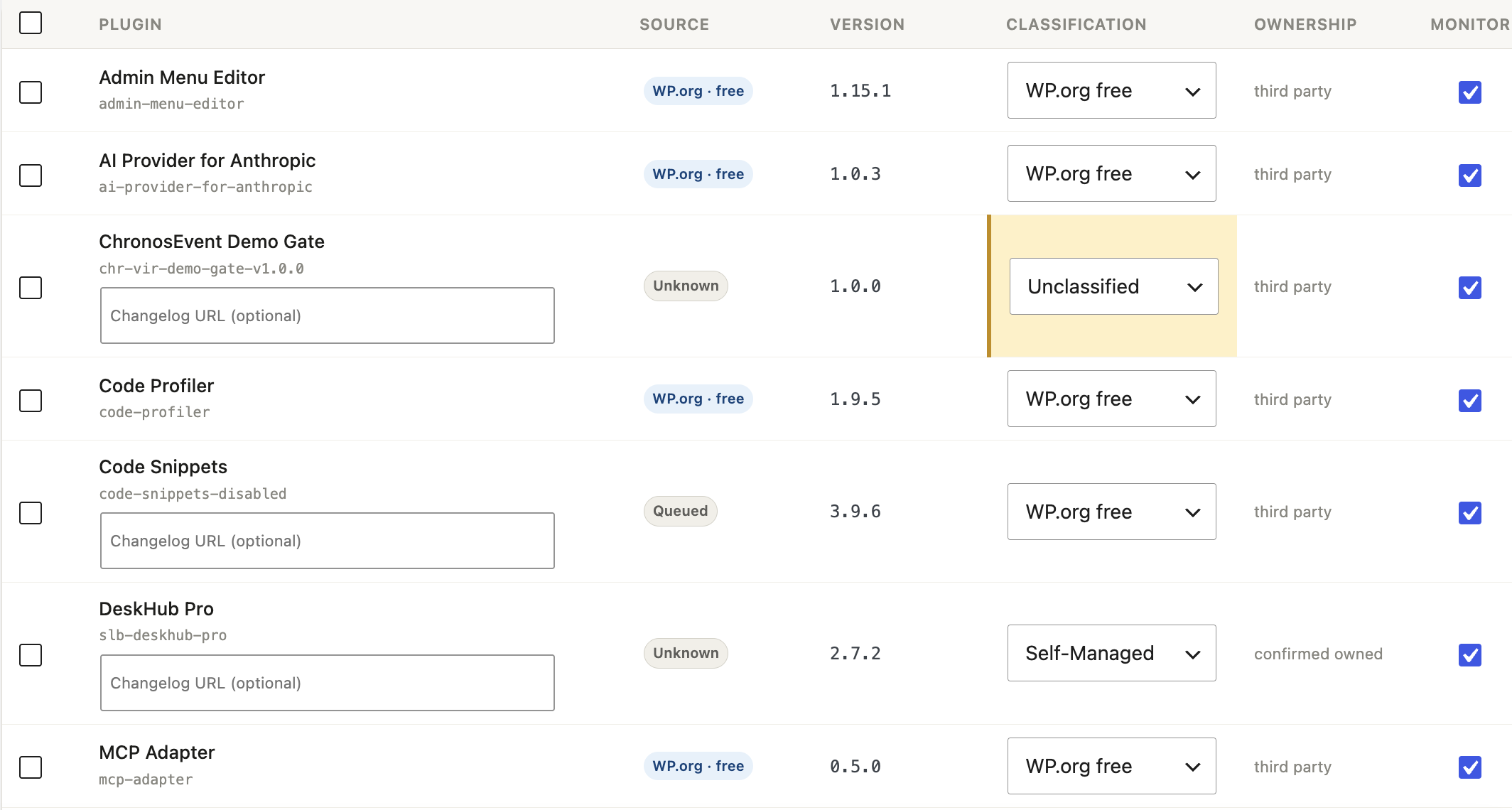Screen dimensions: 1512x810
Task: Click the slug code-snippets-disabled
Action: tap(193, 494)
